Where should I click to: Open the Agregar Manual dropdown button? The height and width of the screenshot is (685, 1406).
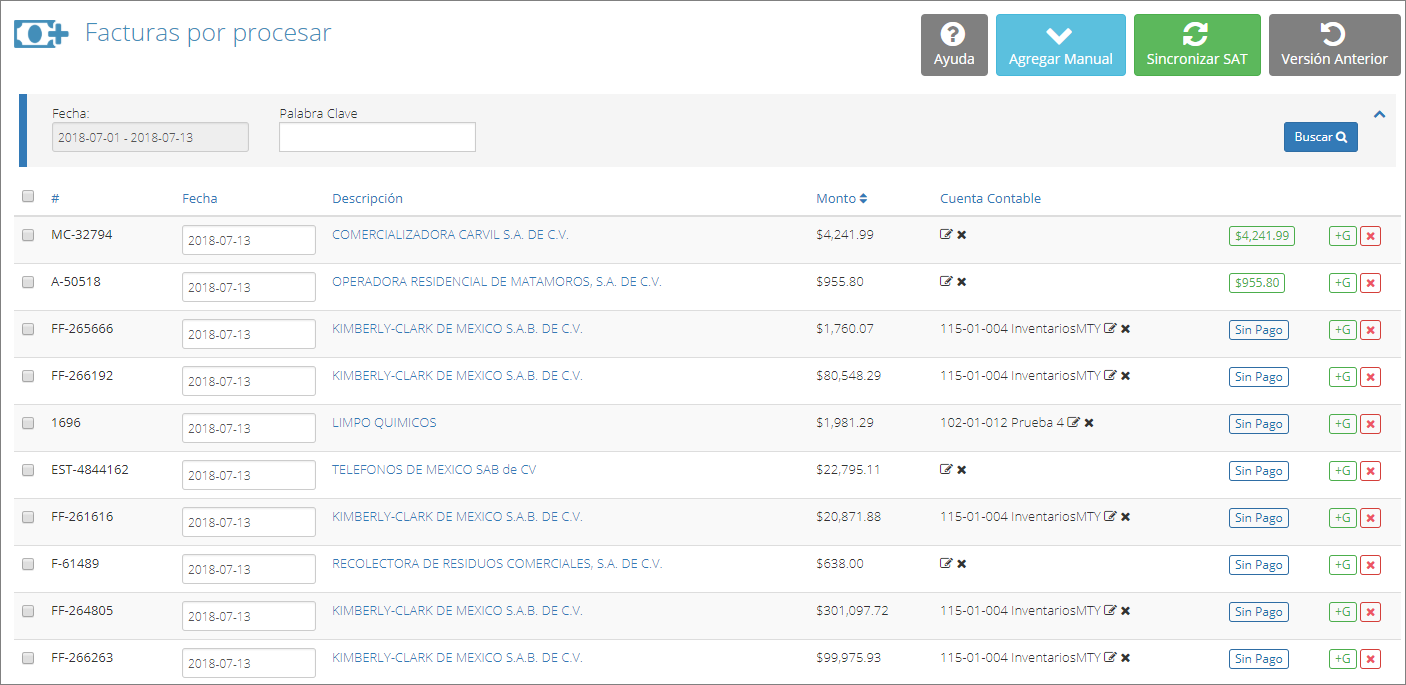click(1060, 45)
